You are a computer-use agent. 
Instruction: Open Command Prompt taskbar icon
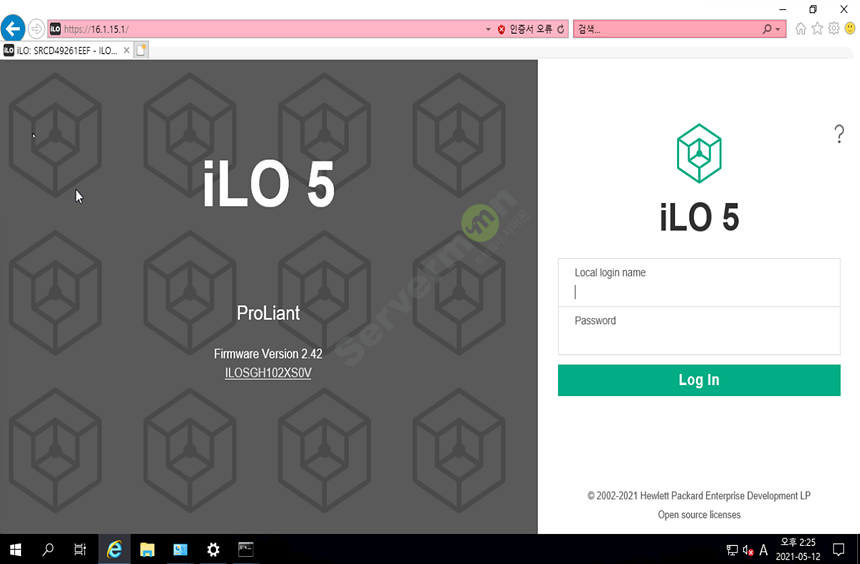point(246,549)
